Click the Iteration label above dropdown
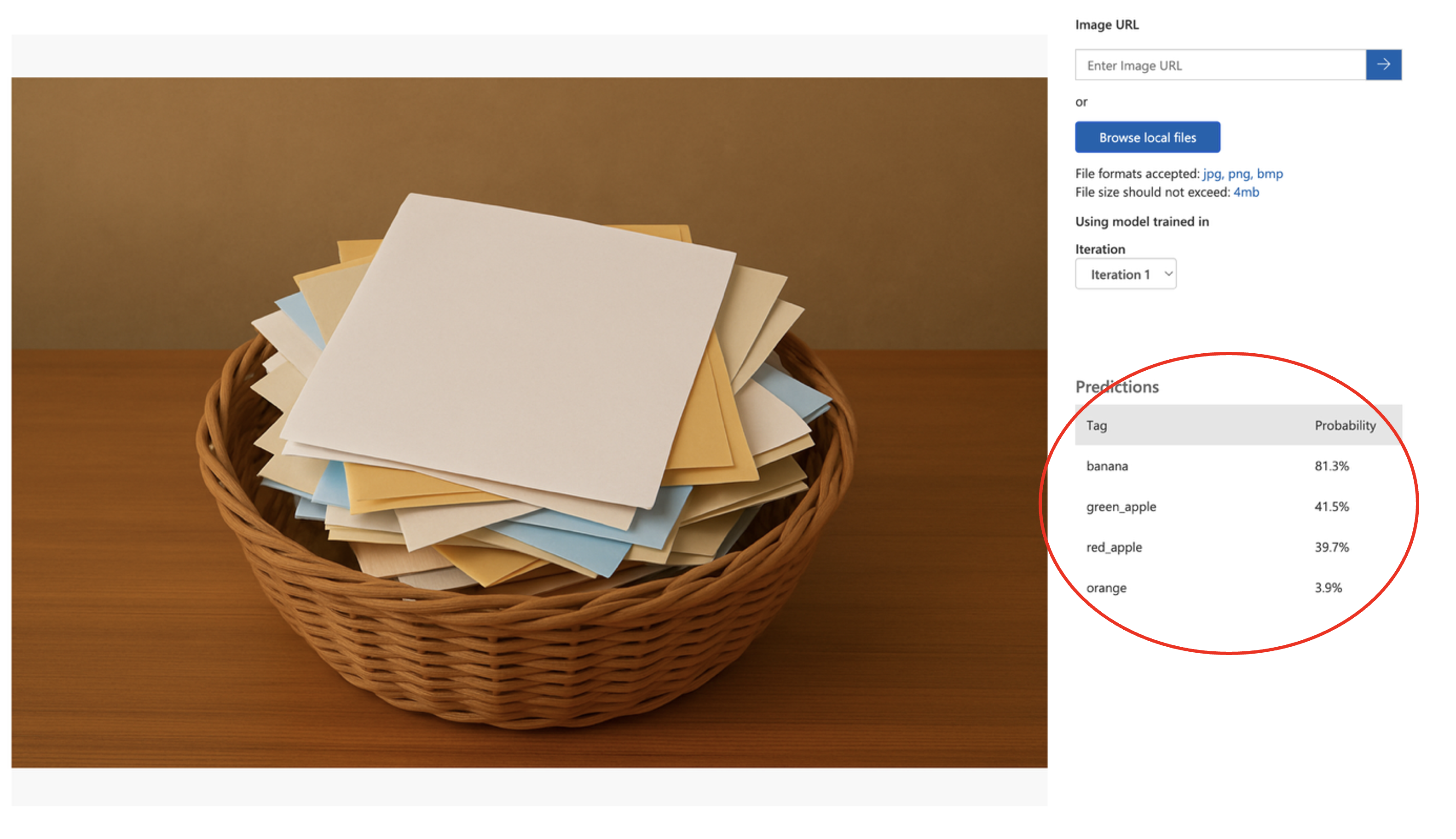 1100,249
